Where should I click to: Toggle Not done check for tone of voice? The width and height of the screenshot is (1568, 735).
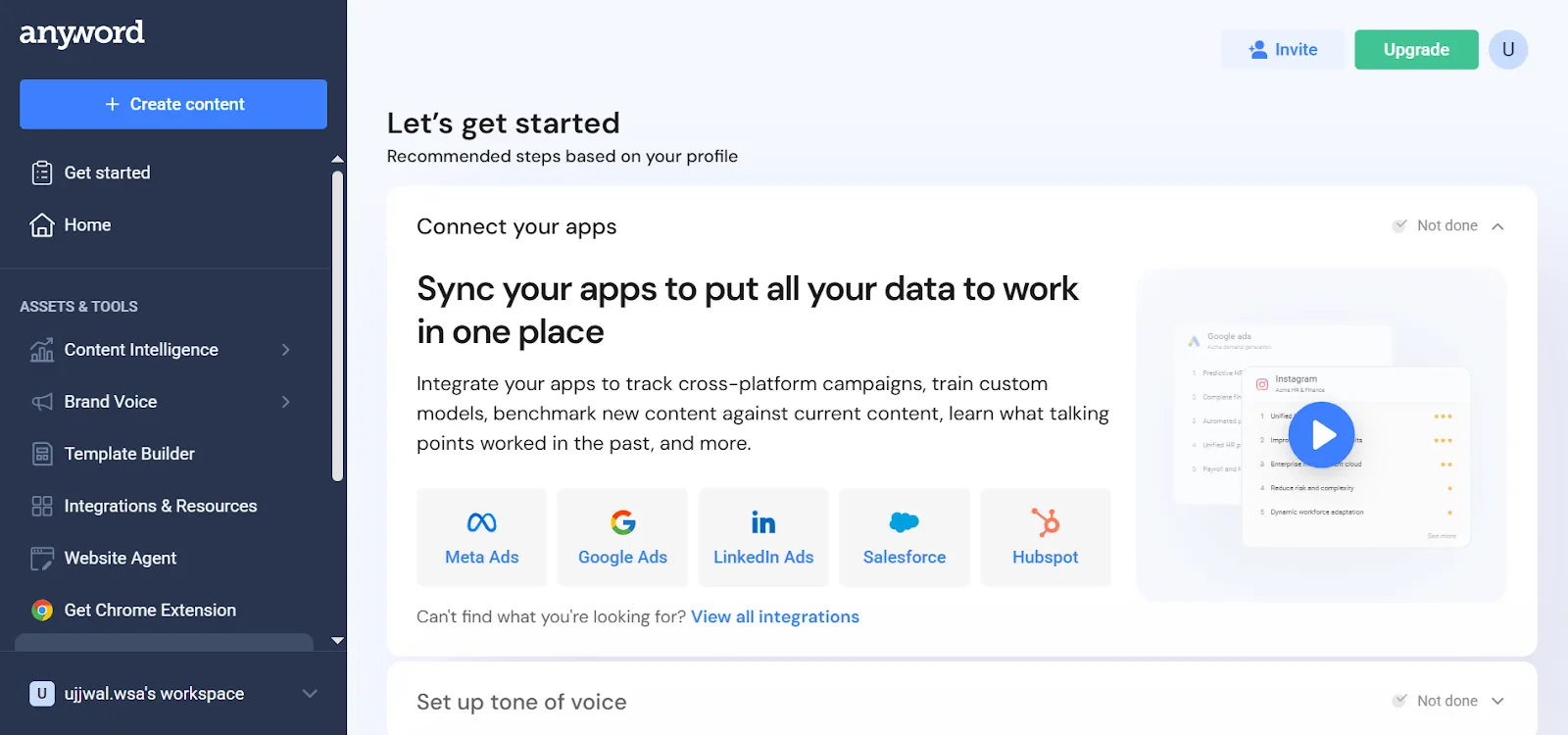pos(1399,701)
